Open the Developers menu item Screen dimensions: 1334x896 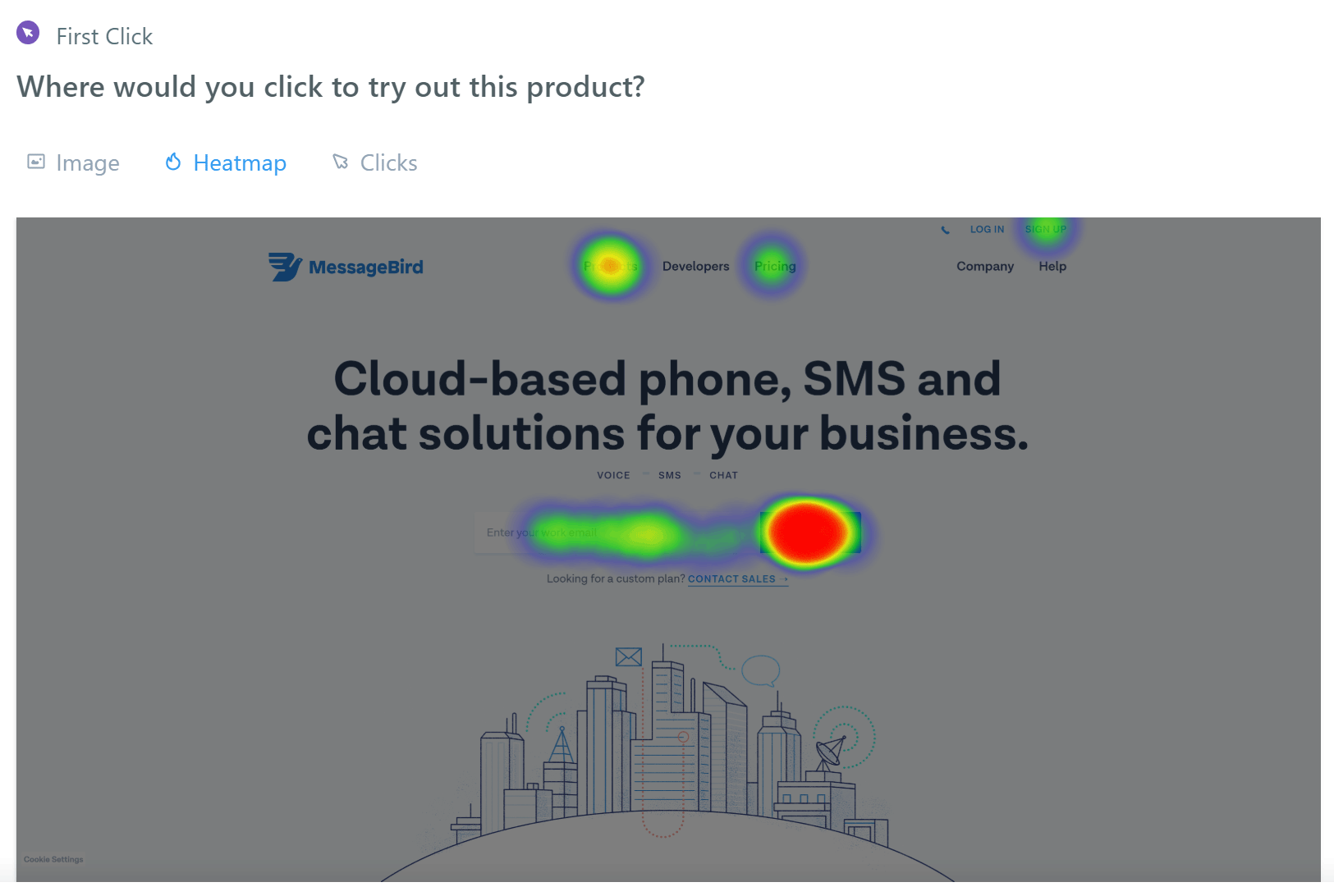(x=695, y=267)
